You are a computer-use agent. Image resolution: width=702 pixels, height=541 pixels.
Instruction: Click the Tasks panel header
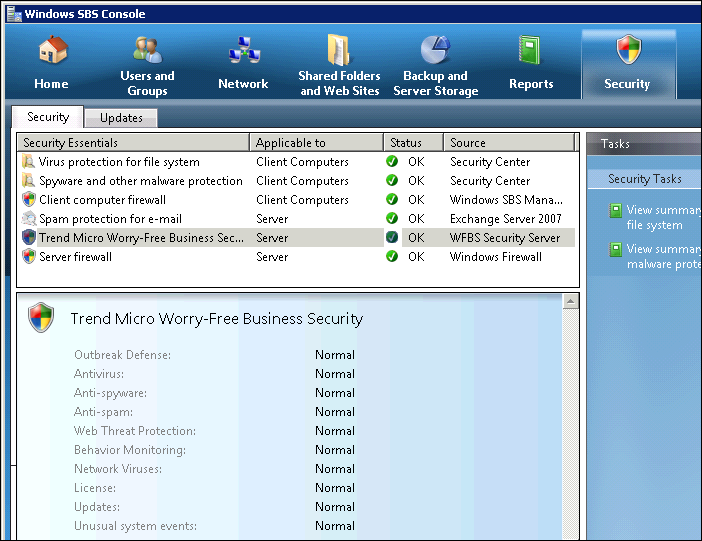[644, 144]
